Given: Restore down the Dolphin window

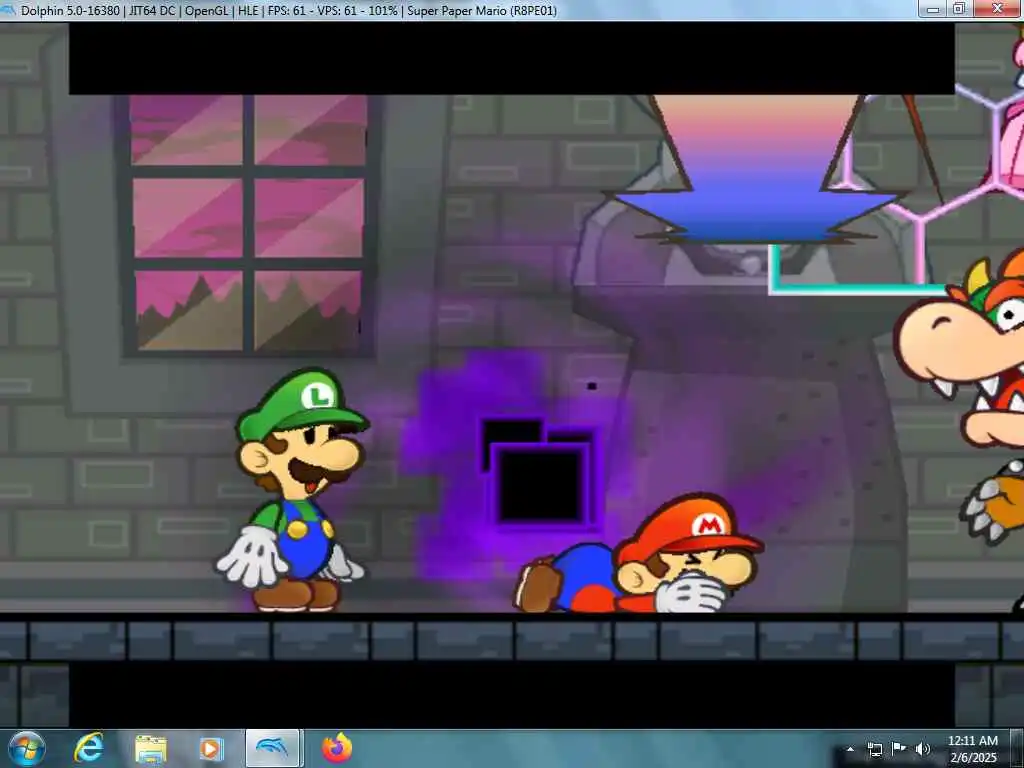Looking at the screenshot, I should (959, 9).
